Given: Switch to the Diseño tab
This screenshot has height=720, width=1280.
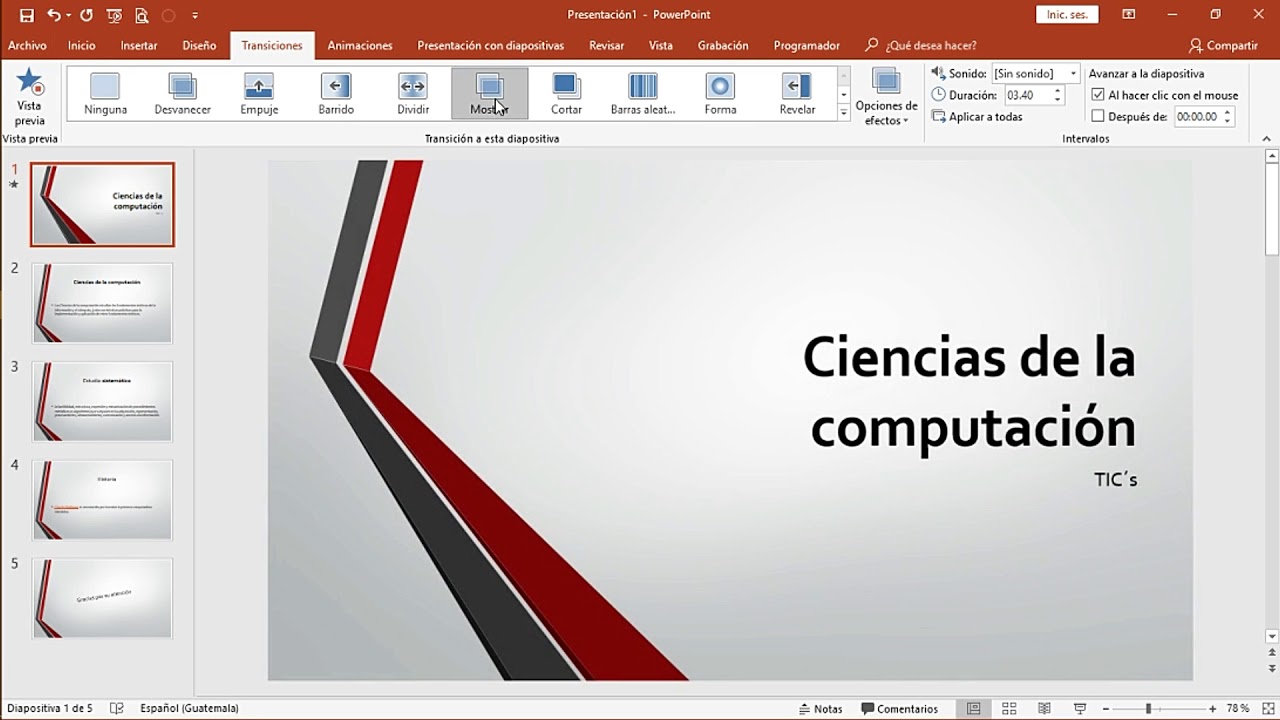Looking at the screenshot, I should [x=199, y=45].
